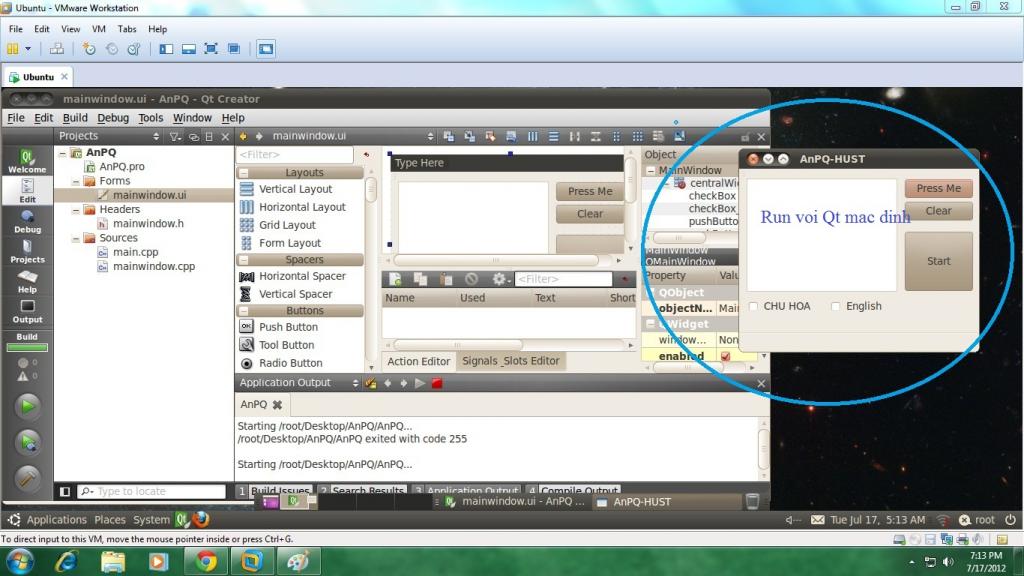Toggle CHU HOA checkbox in AnPQ-HUST
The height and width of the screenshot is (576, 1024).
pos(753,306)
